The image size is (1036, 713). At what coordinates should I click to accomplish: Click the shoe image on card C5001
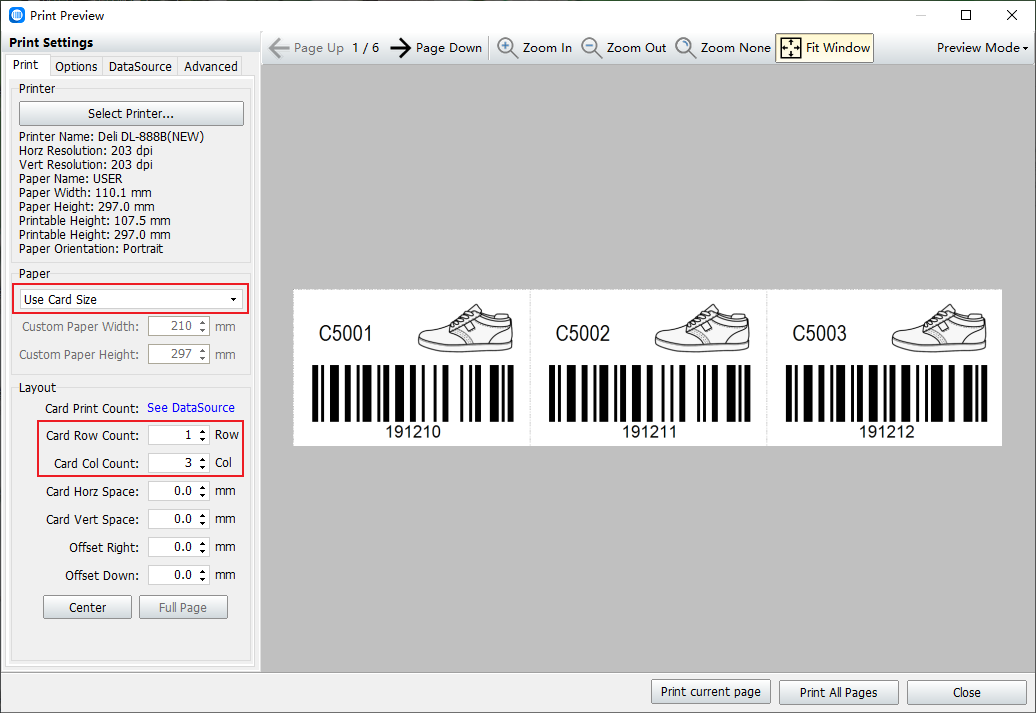point(465,328)
